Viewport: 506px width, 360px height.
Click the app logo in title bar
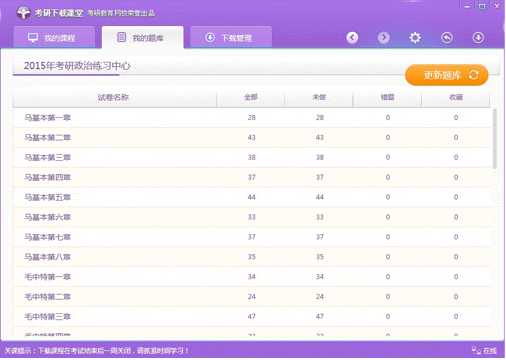23,13
